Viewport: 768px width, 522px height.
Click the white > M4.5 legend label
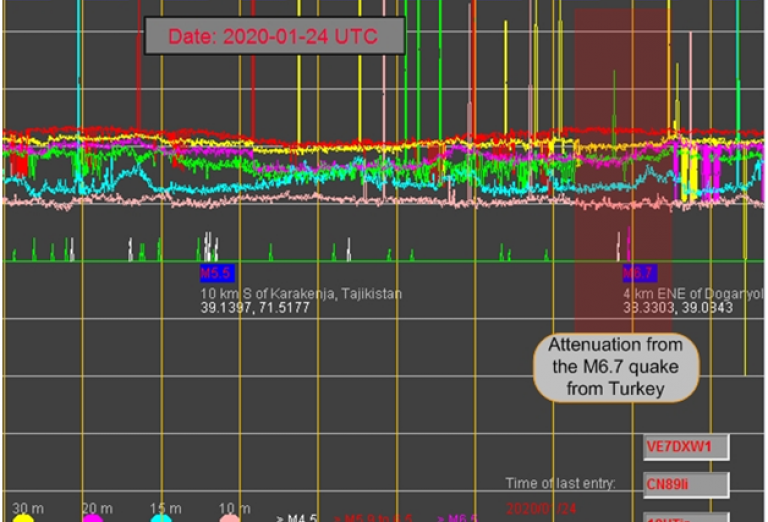pos(296,518)
